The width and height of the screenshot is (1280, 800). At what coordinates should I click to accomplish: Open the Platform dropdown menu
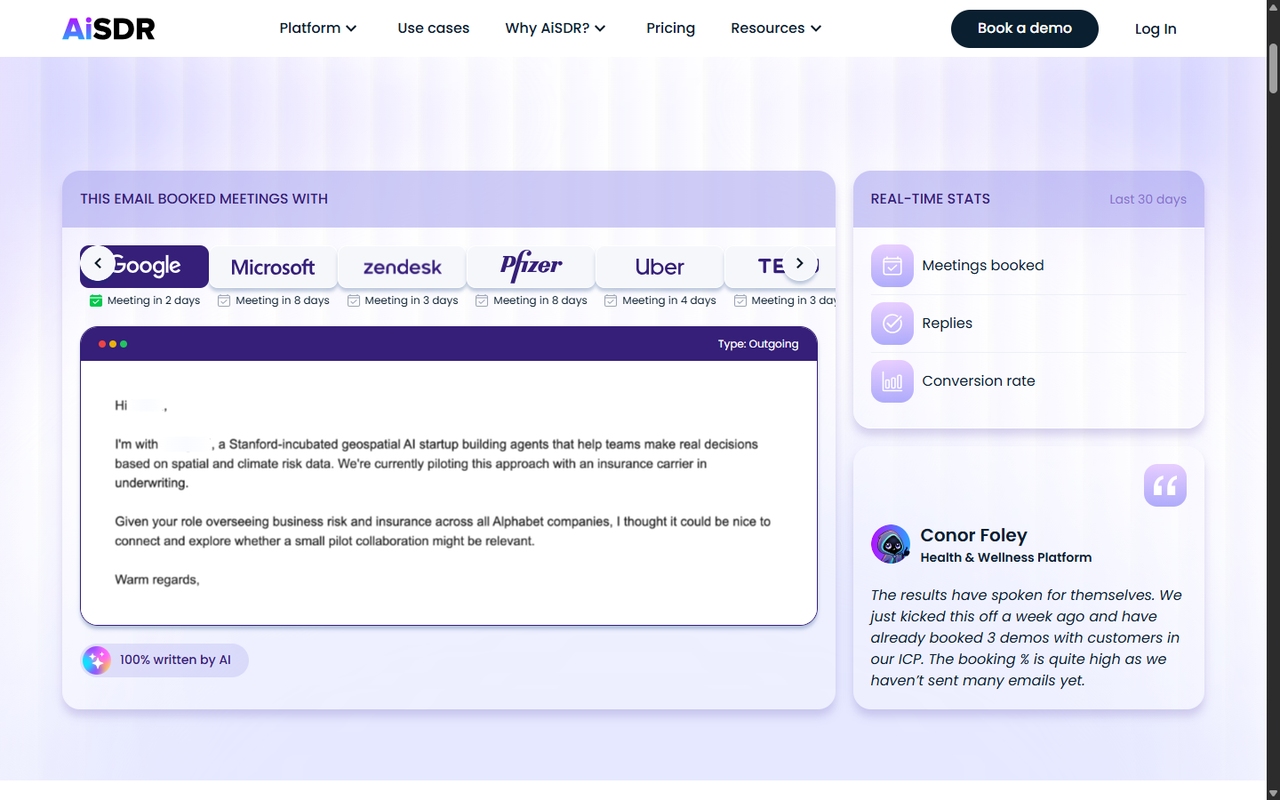318,28
